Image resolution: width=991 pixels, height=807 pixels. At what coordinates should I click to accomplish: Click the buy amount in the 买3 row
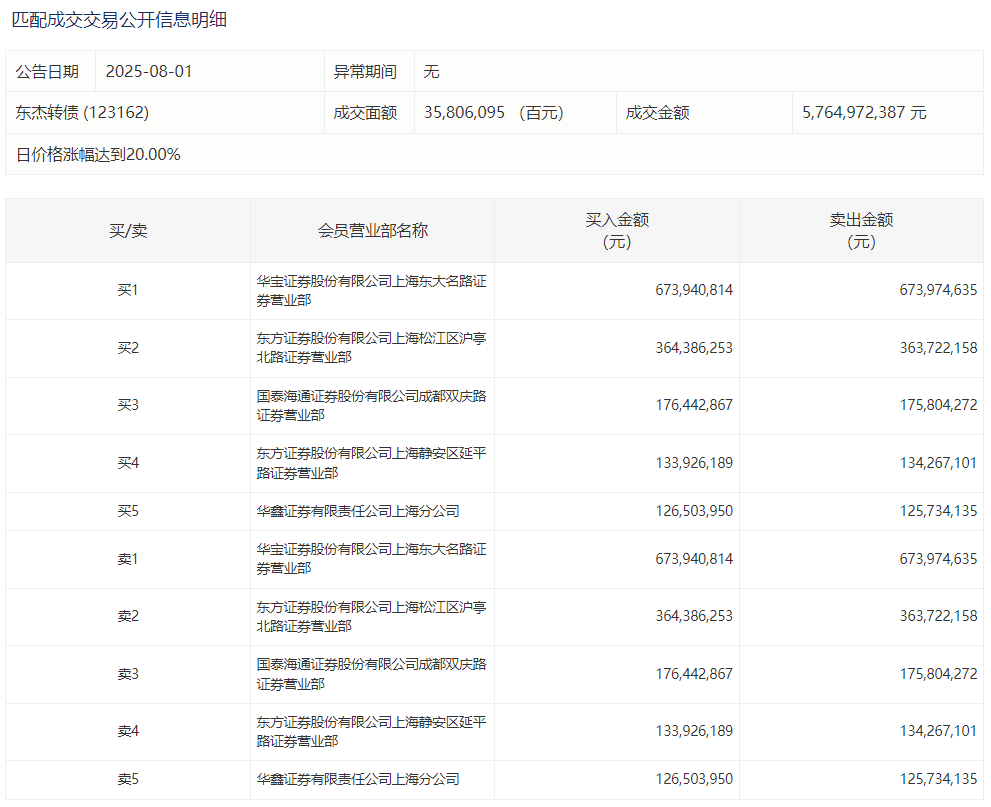[x=694, y=406]
